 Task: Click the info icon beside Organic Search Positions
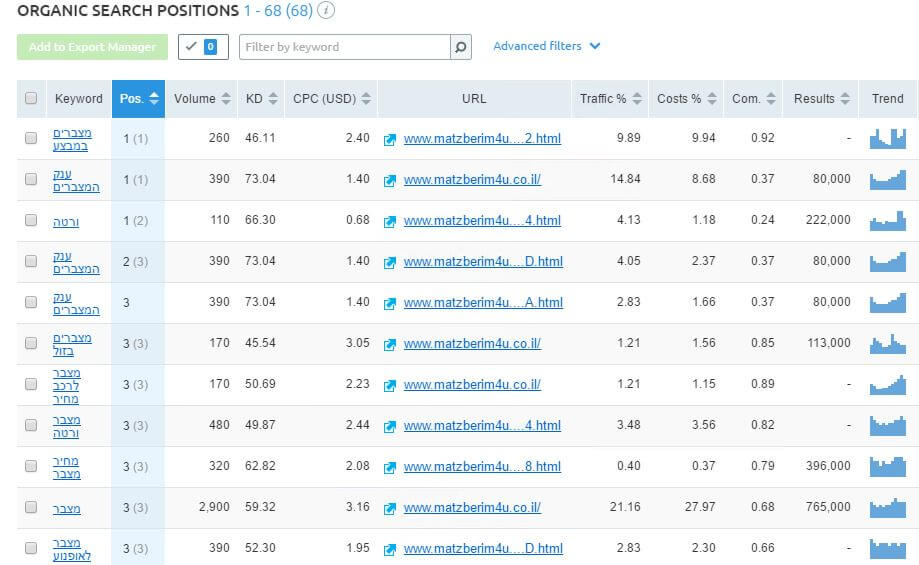pyautogui.click(x=326, y=11)
